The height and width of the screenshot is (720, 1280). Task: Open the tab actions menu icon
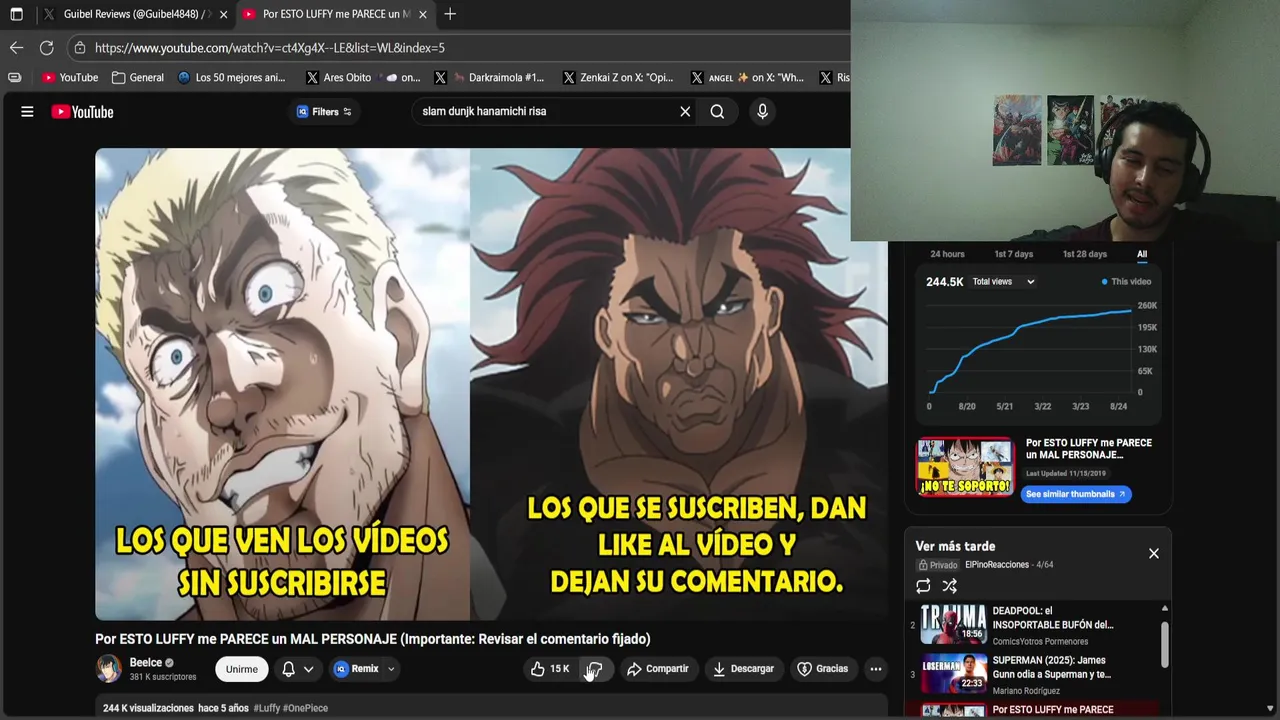16,14
